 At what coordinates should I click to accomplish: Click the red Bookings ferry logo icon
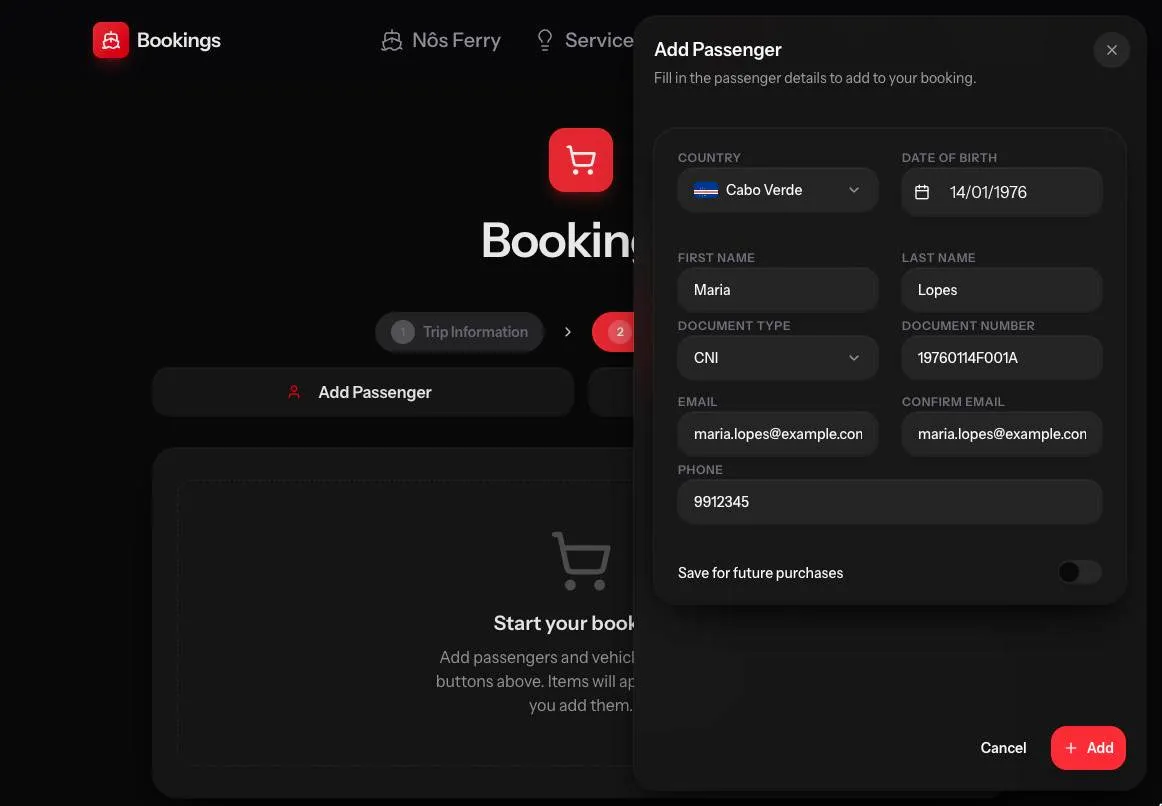tap(110, 40)
